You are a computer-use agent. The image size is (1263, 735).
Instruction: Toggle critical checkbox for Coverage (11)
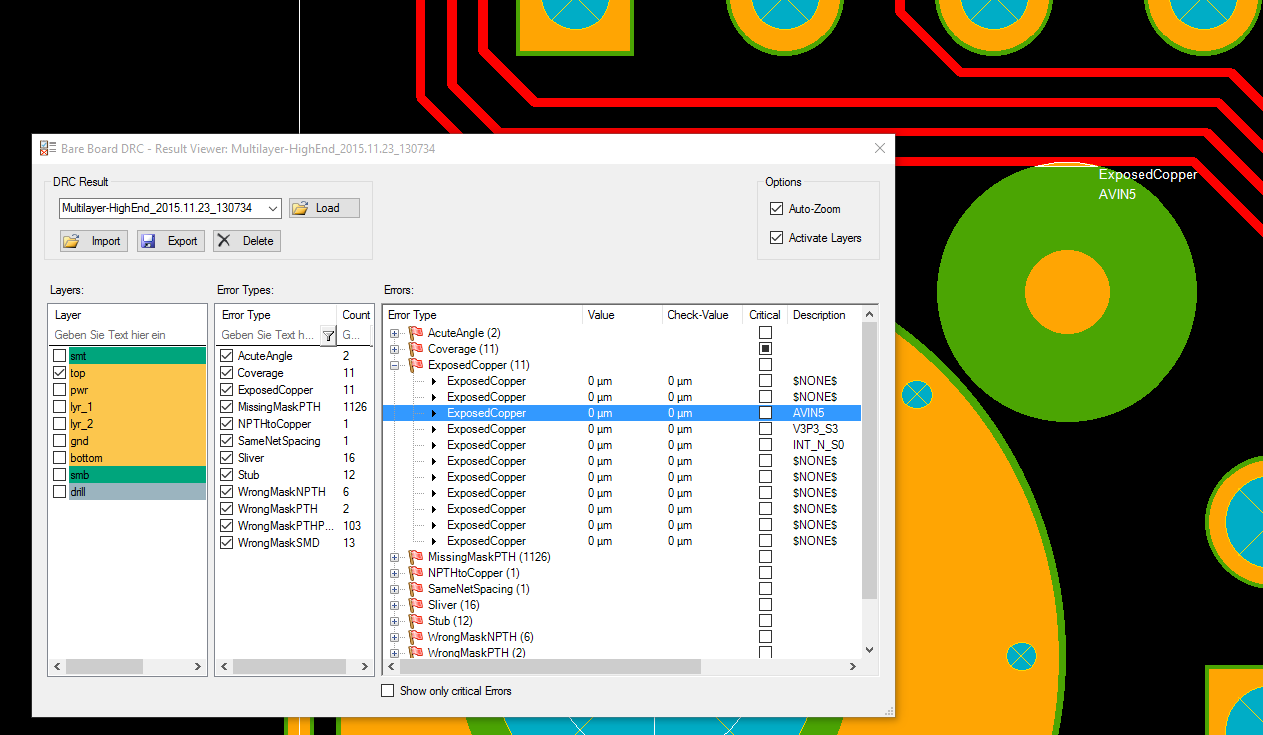click(765, 349)
